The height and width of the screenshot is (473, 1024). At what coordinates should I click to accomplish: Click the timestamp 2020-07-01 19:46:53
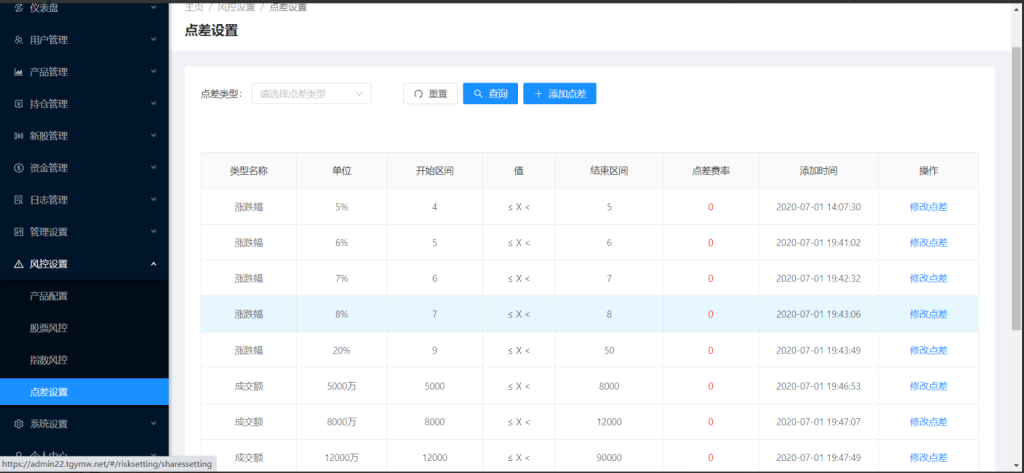pyautogui.click(x=818, y=386)
